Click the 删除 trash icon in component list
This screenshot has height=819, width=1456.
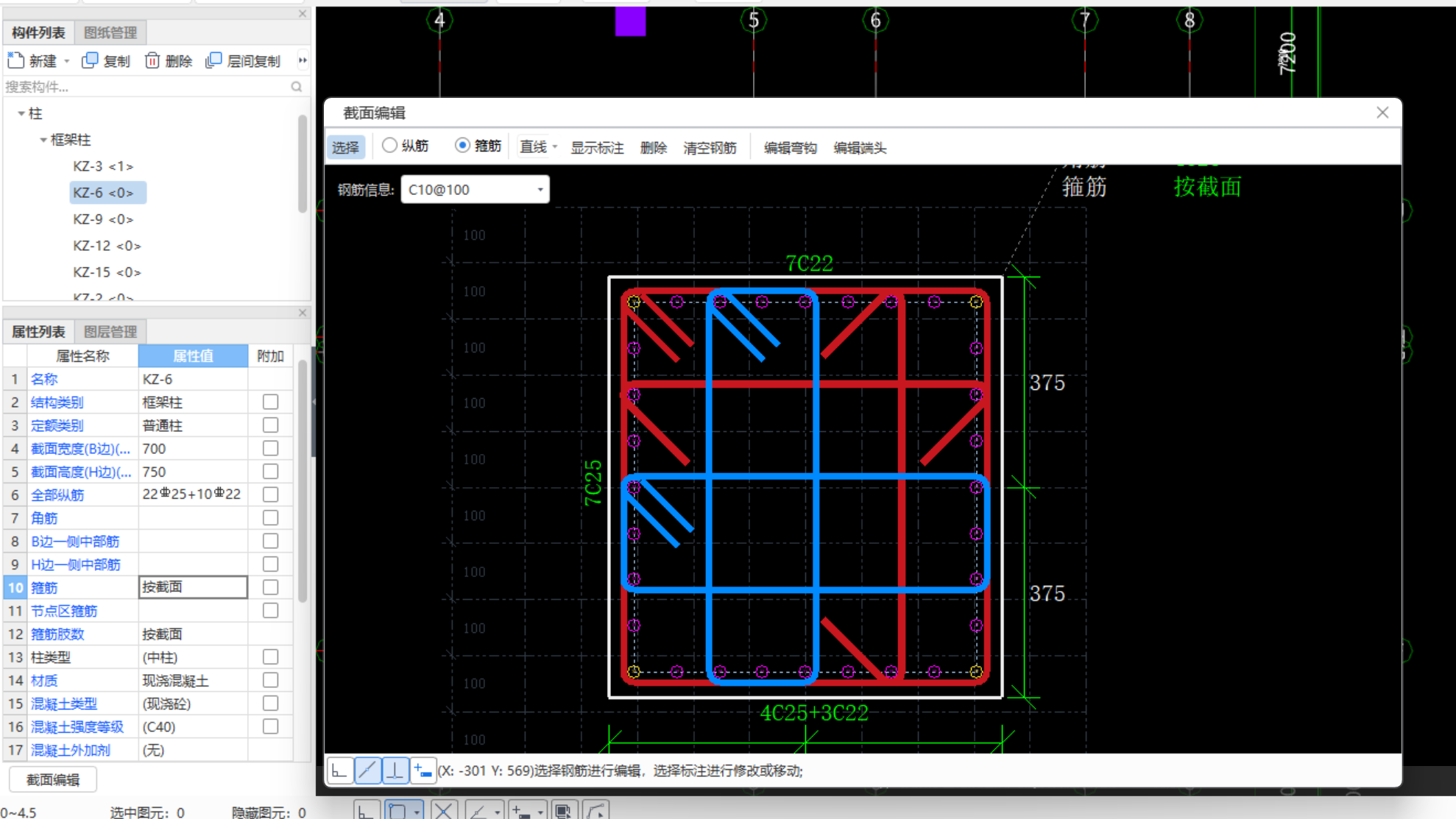152,60
